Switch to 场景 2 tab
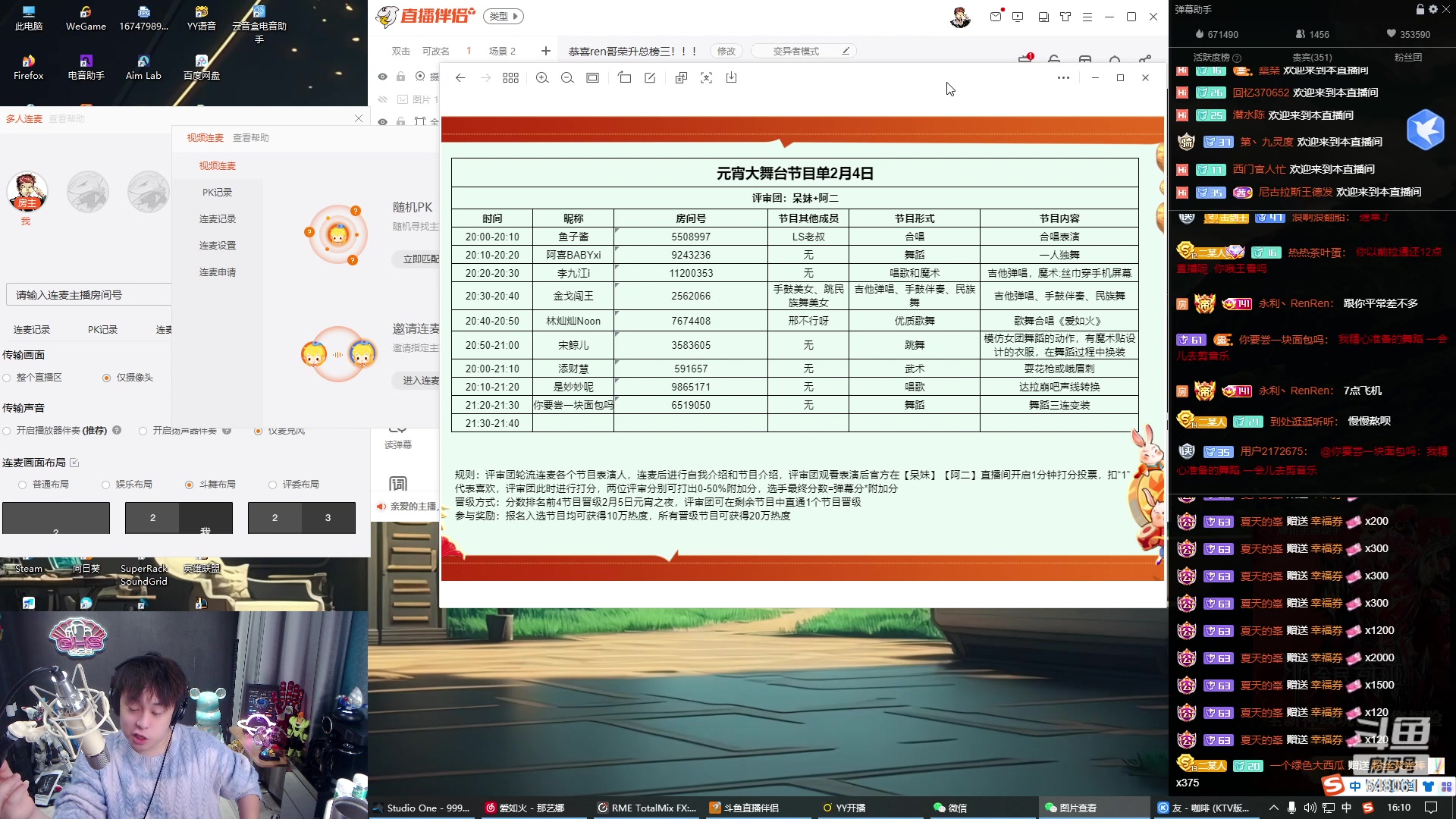 (x=502, y=51)
